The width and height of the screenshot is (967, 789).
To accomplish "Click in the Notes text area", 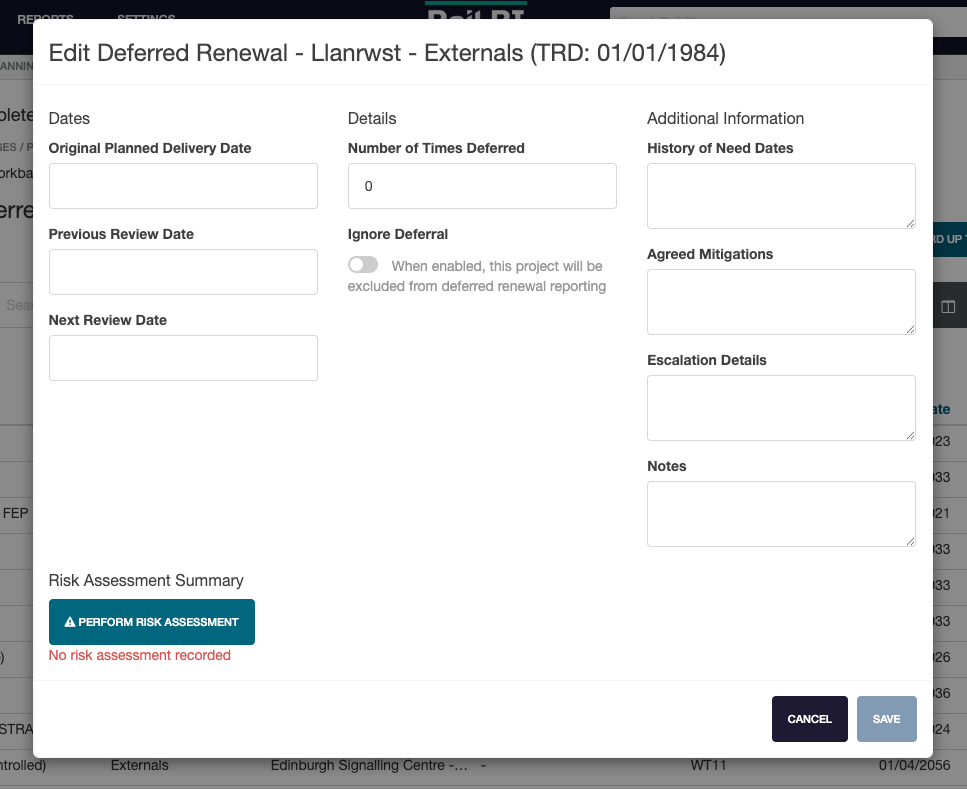I will coord(780,513).
